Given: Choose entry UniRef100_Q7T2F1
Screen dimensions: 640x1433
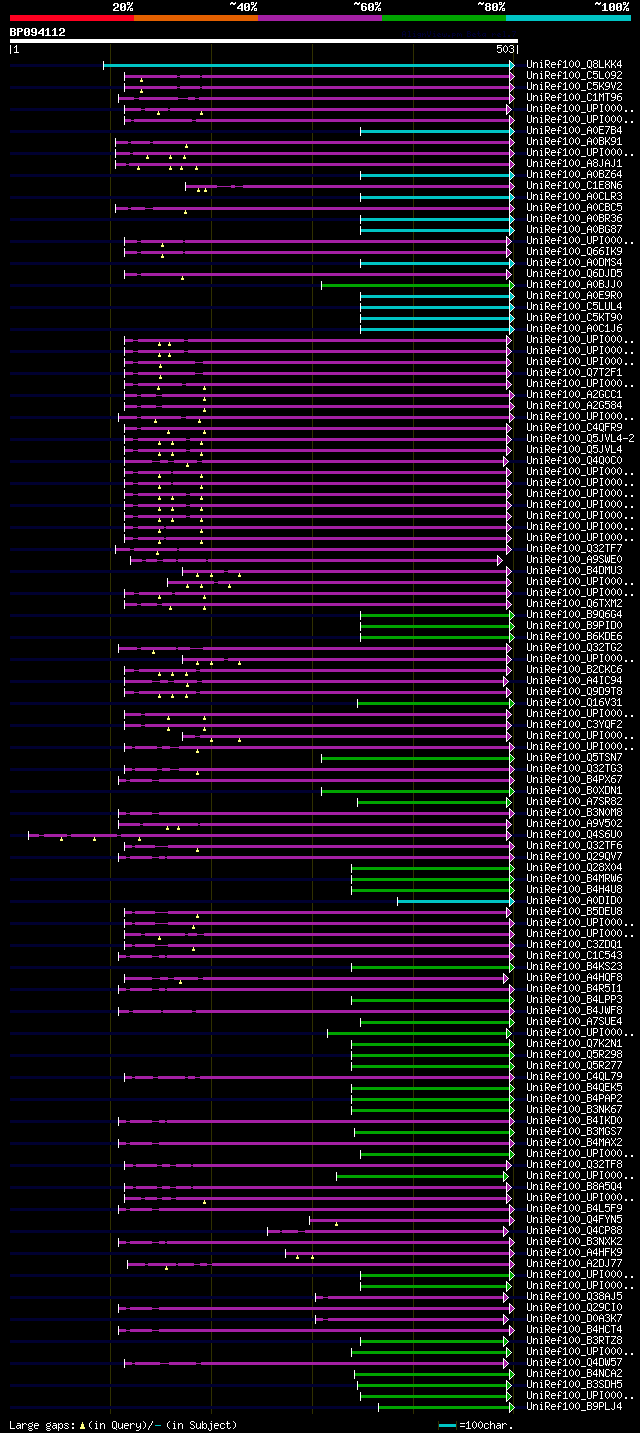Looking at the screenshot, I should pos(576,373).
